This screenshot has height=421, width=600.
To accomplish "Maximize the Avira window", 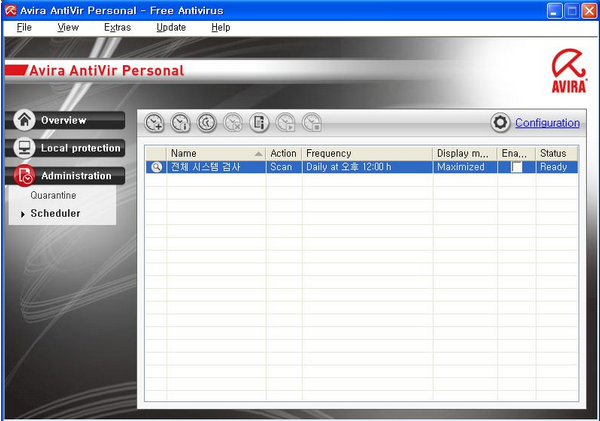I will pyautogui.click(x=572, y=11).
